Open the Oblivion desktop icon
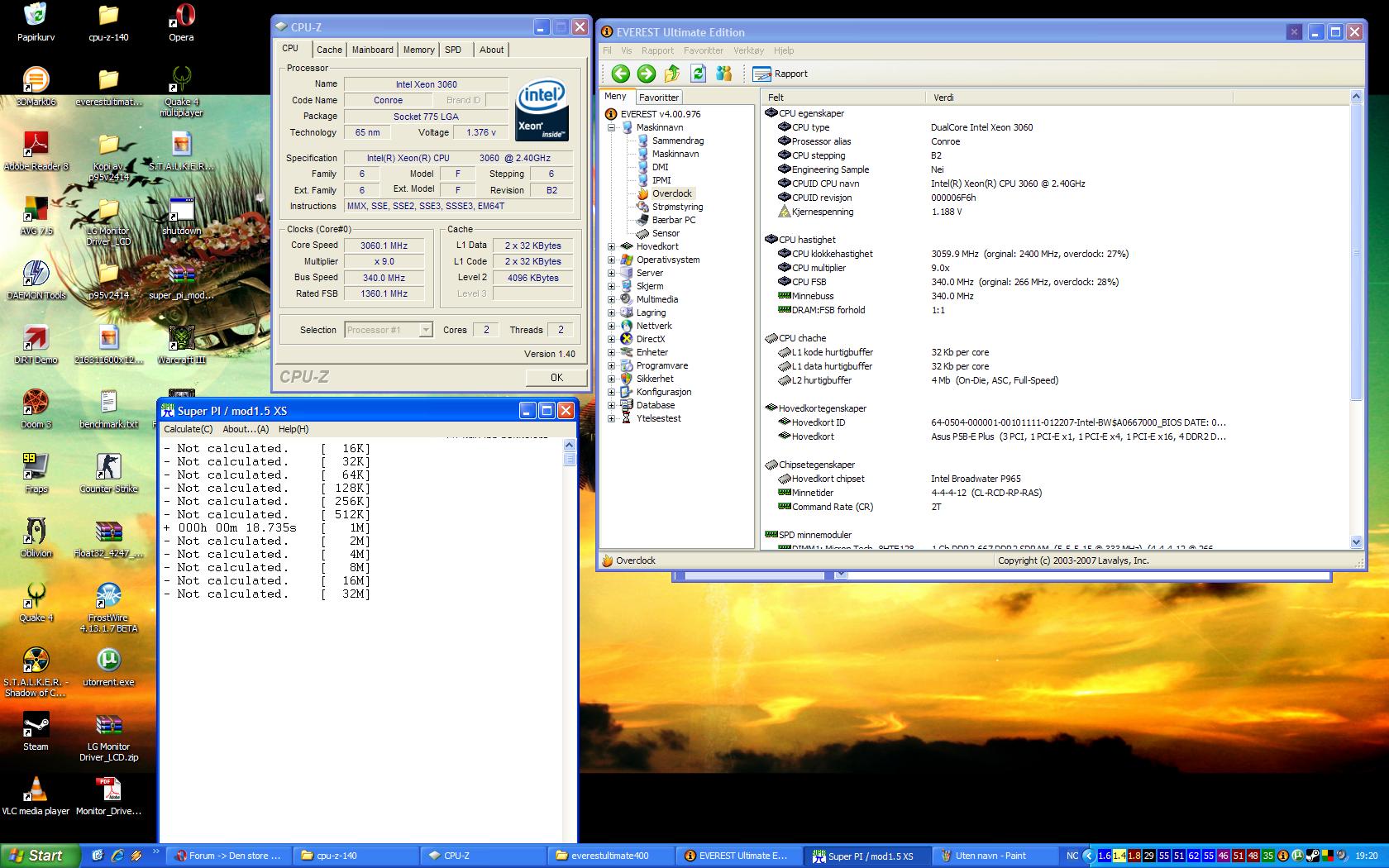The width and height of the screenshot is (1389, 868). (x=36, y=537)
